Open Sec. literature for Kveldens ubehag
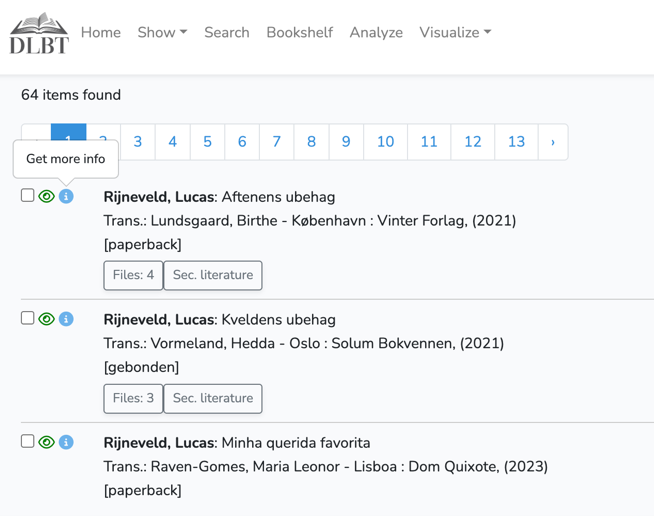Image resolution: width=654 pixels, height=516 pixels. pos(212,398)
